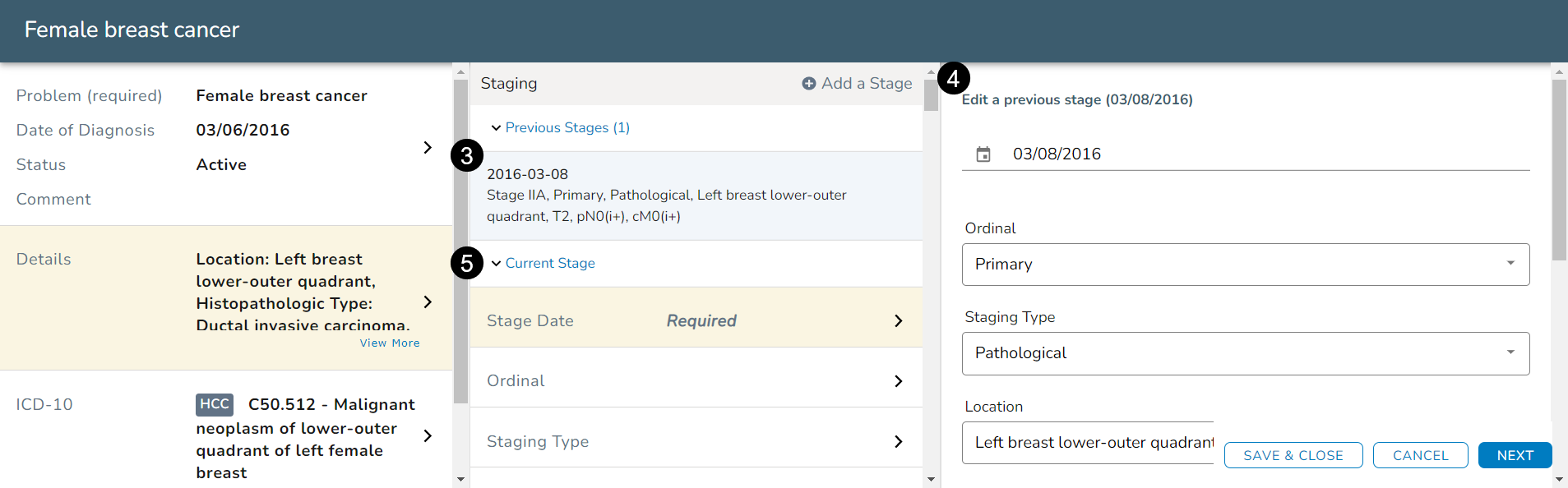Viewport: 1568px width, 488px height.
Task: Click the calendar icon beside the stage date
Action: [x=983, y=154]
